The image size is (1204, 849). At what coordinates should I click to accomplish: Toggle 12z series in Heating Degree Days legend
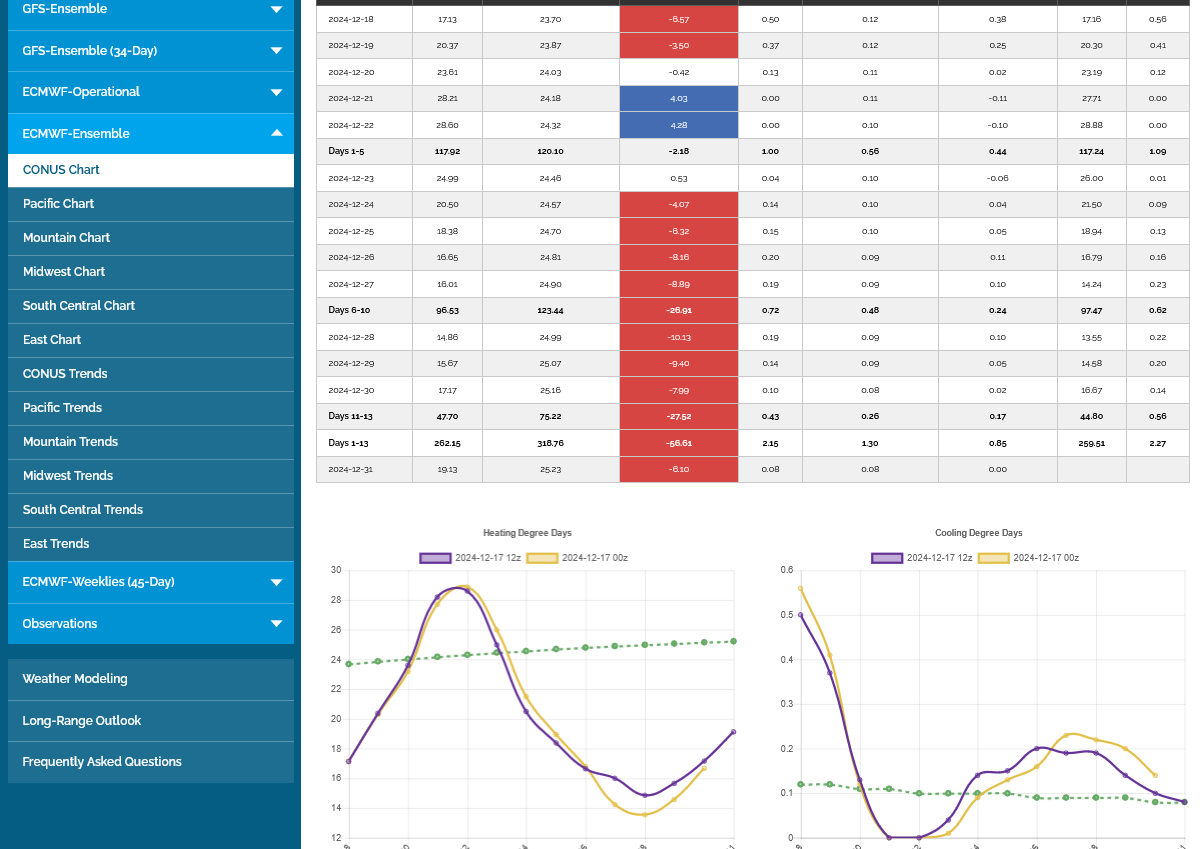436,558
